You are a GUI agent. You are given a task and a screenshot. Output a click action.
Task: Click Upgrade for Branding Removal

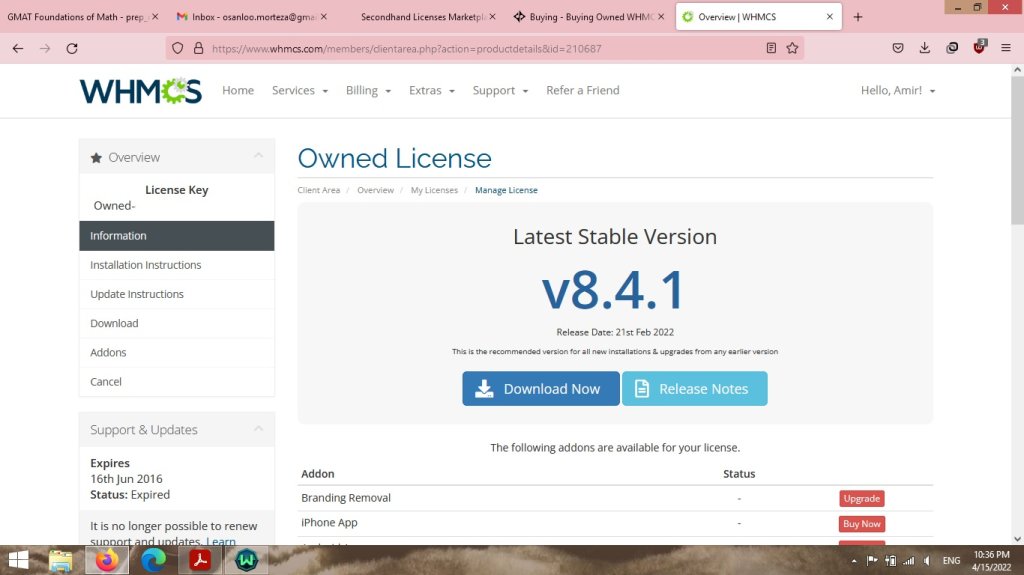click(861, 499)
